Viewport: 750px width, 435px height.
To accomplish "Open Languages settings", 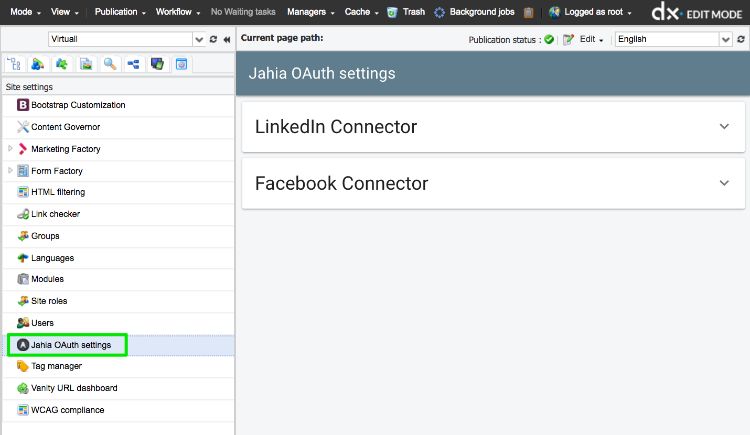I will [x=52, y=258].
